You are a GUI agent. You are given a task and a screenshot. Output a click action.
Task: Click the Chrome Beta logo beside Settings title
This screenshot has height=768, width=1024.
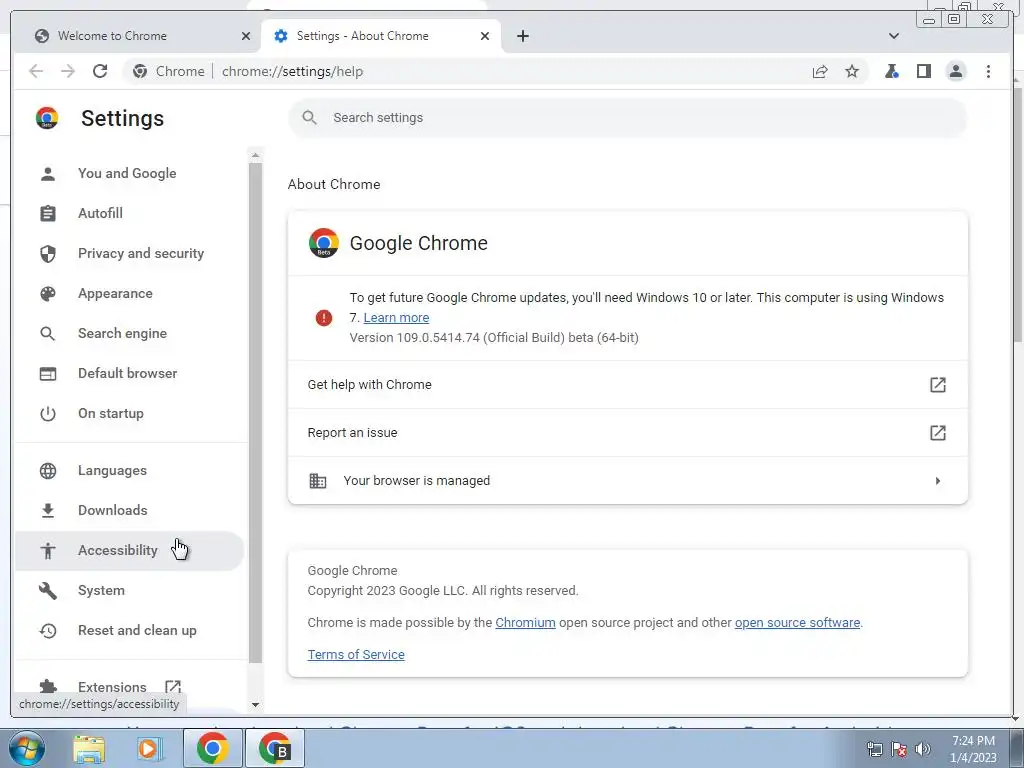click(x=47, y=118)
